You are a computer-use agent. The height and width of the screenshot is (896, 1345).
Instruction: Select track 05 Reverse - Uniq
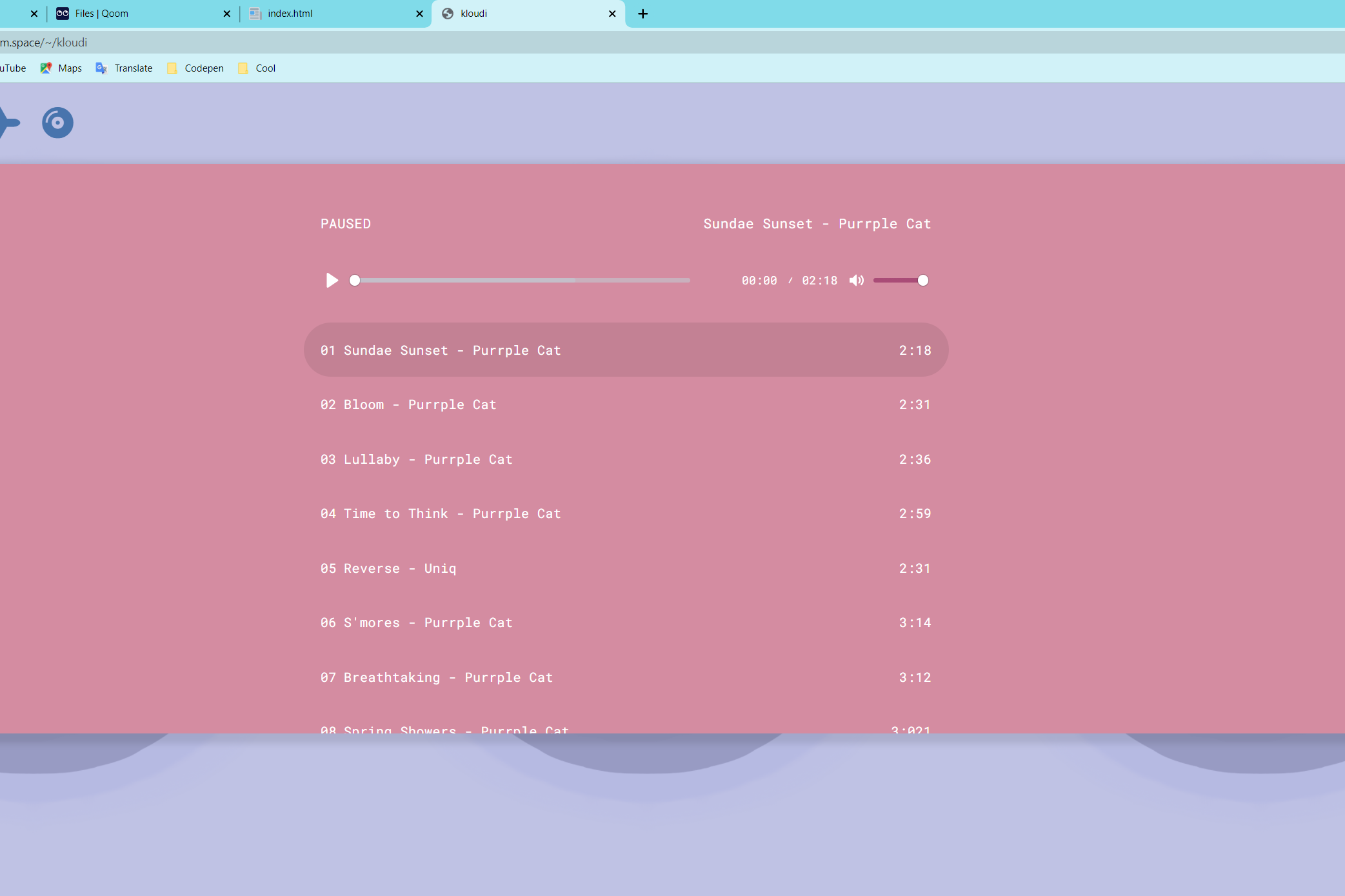tap(400, 568)
